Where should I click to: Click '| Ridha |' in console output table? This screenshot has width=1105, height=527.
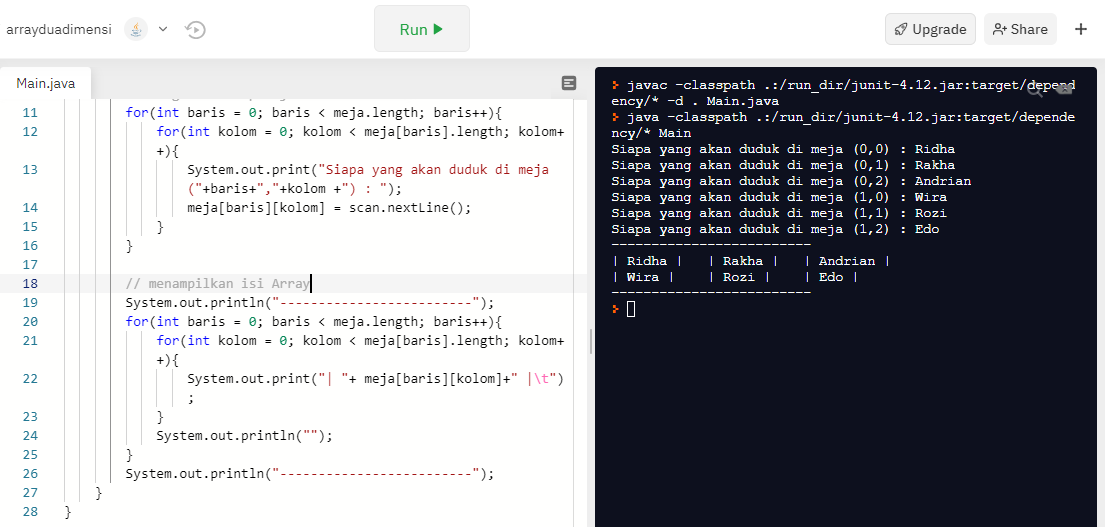647,261
